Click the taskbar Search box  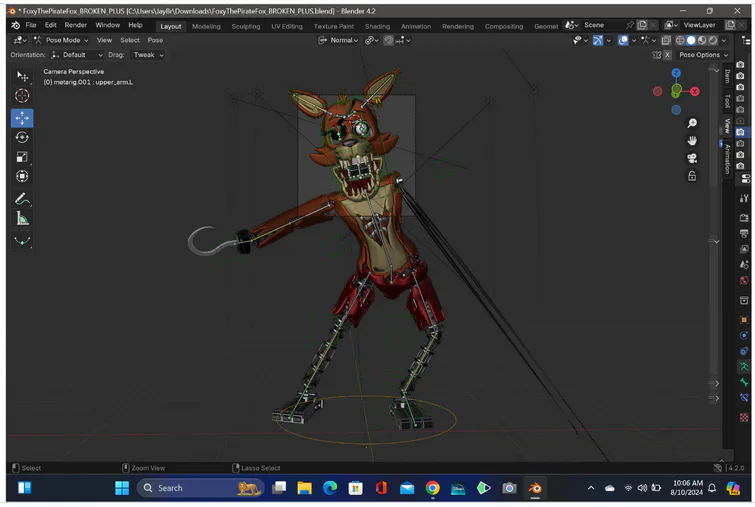pyautogui.click(x=200, y=488)
